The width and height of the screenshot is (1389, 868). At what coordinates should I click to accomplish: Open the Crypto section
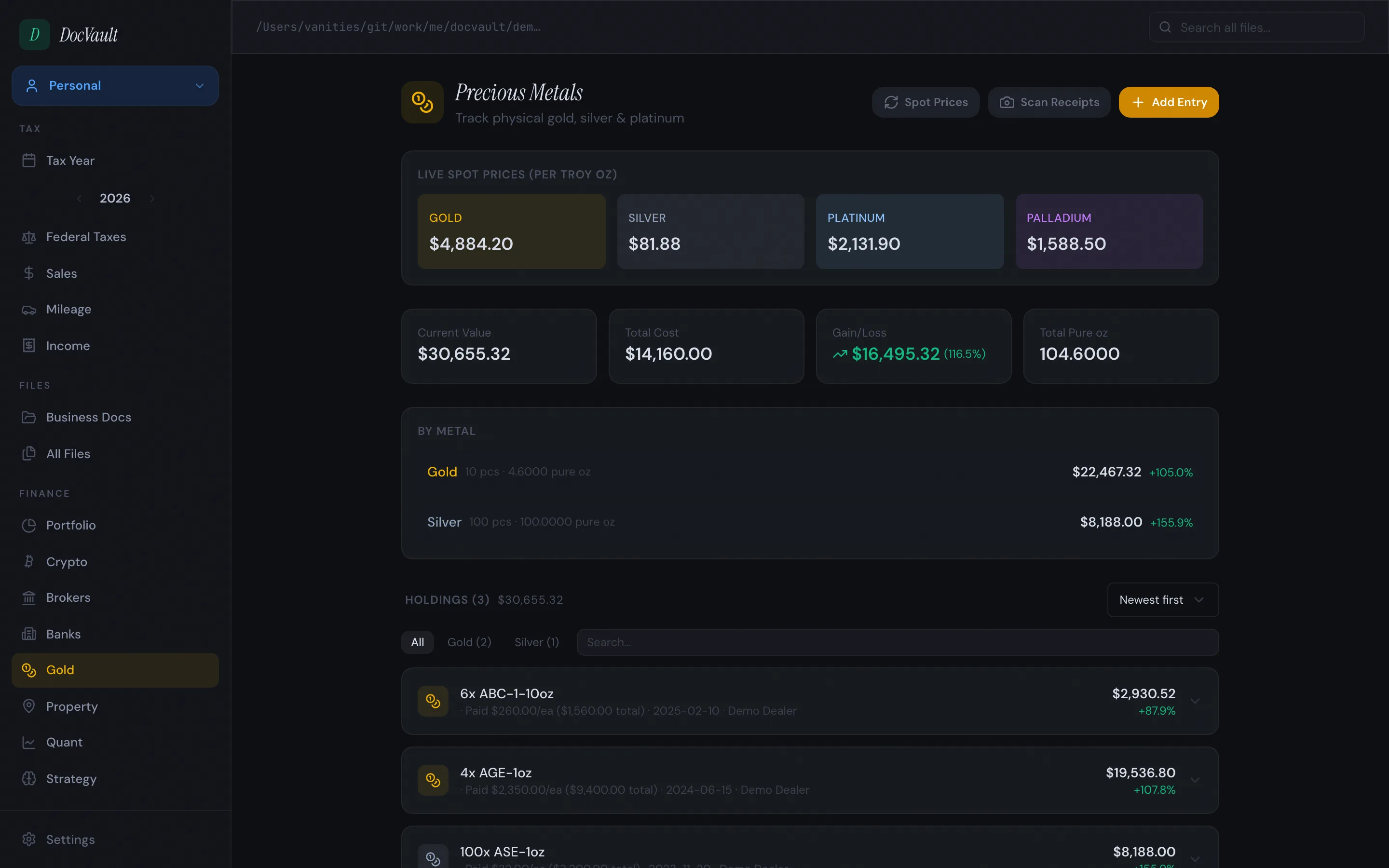(x=115, y=561)
